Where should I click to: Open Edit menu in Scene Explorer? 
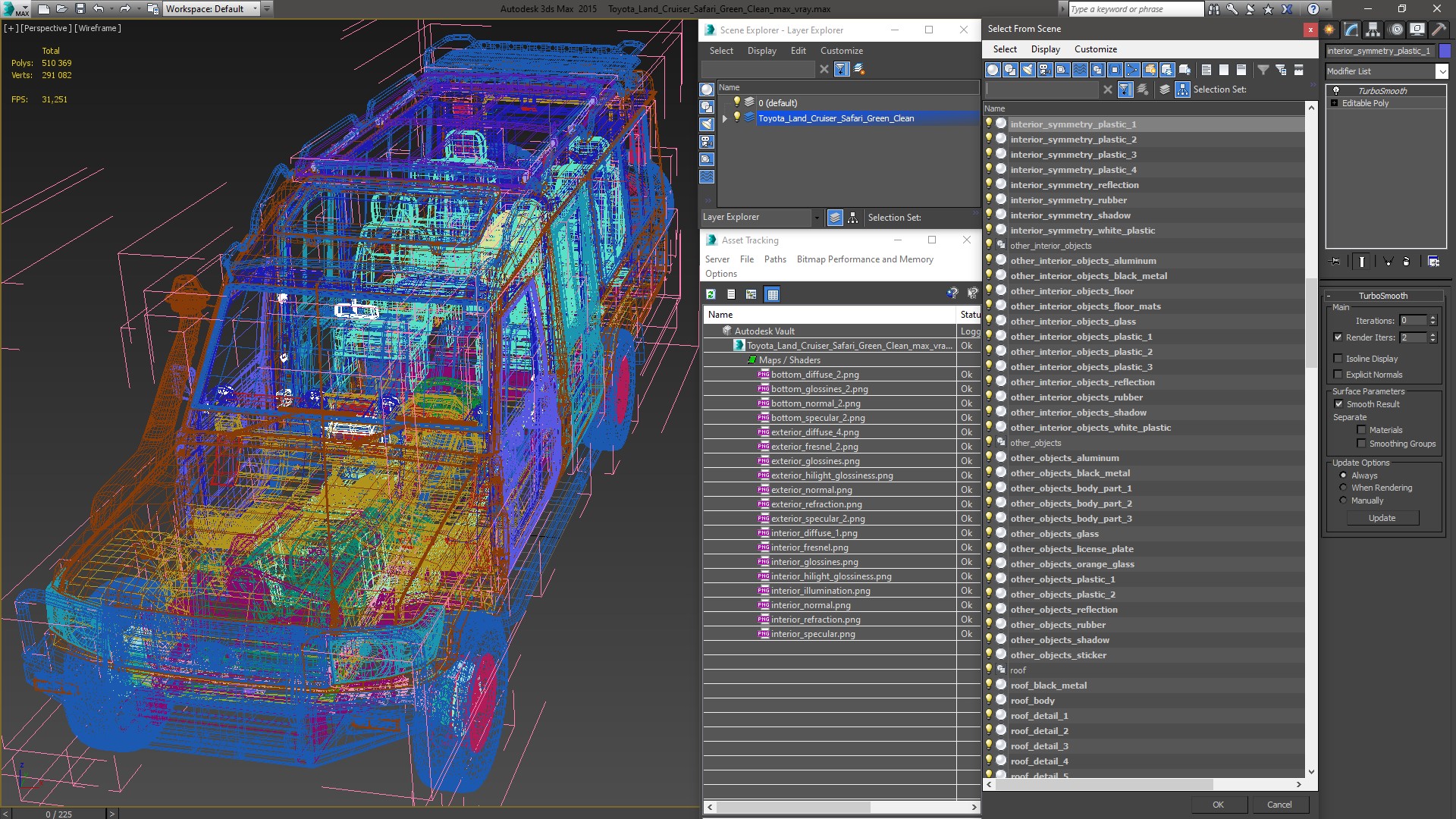798,51
